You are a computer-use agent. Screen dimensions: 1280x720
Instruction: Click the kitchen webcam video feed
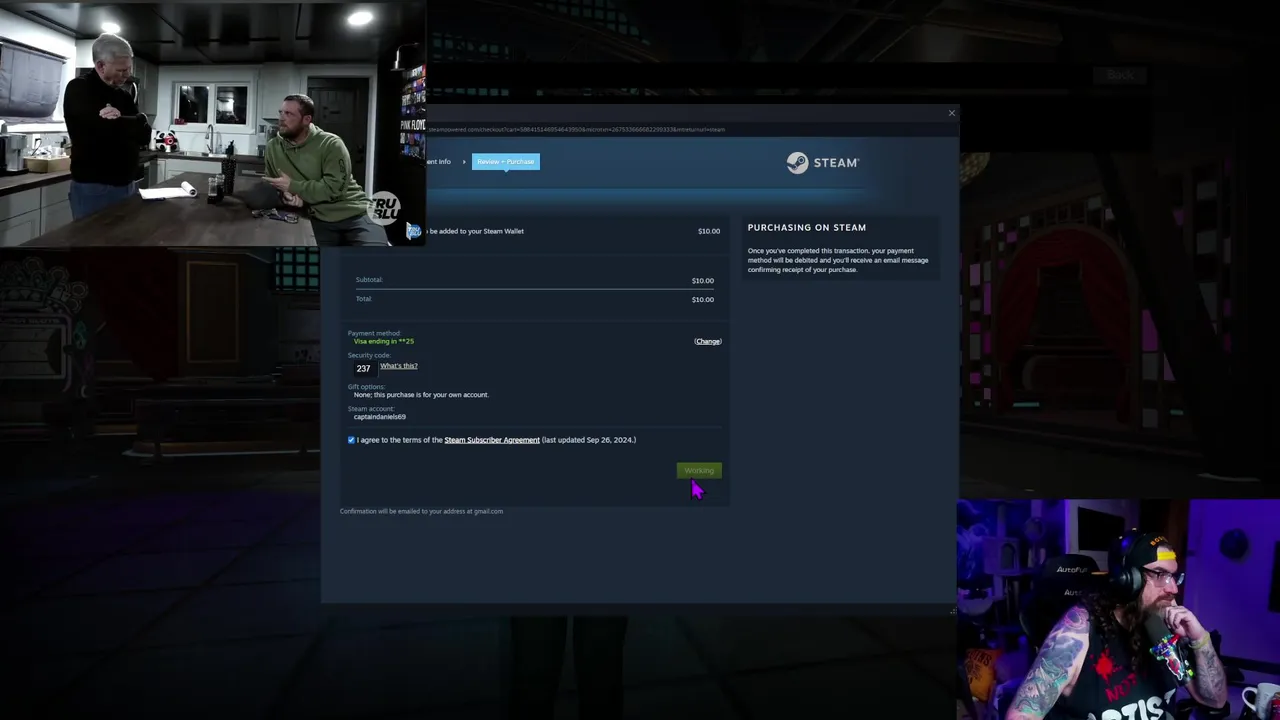point(213,123)
